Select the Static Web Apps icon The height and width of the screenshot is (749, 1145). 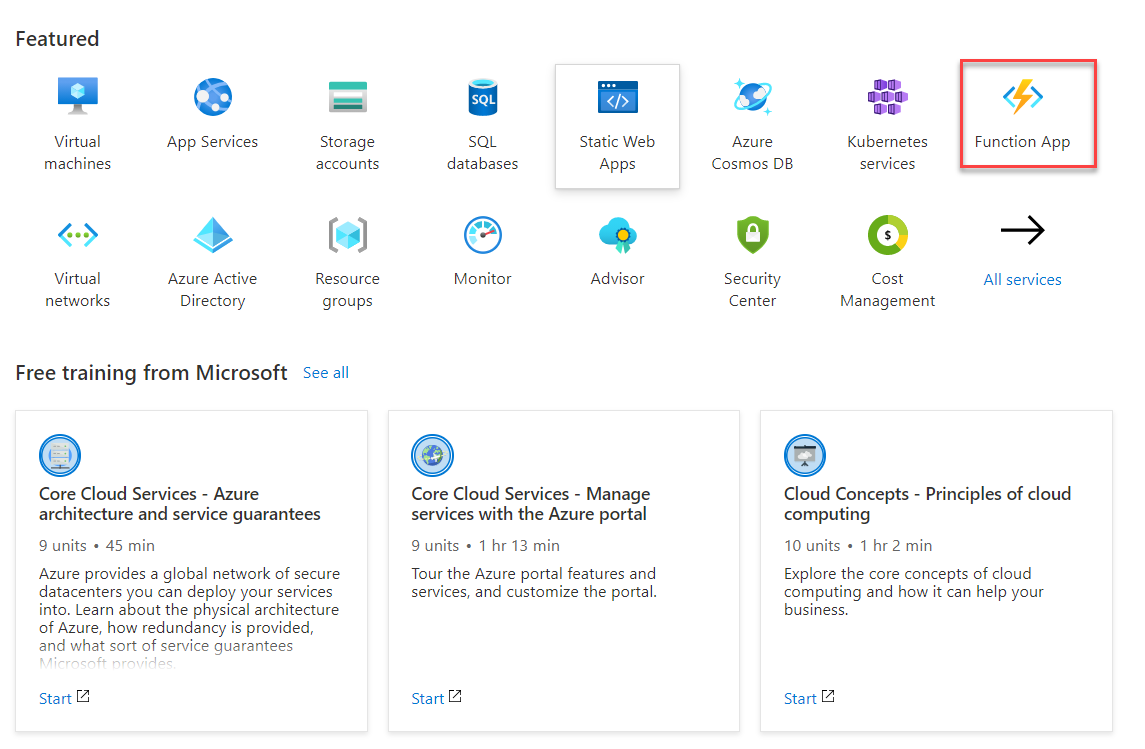tap(618, 96)
